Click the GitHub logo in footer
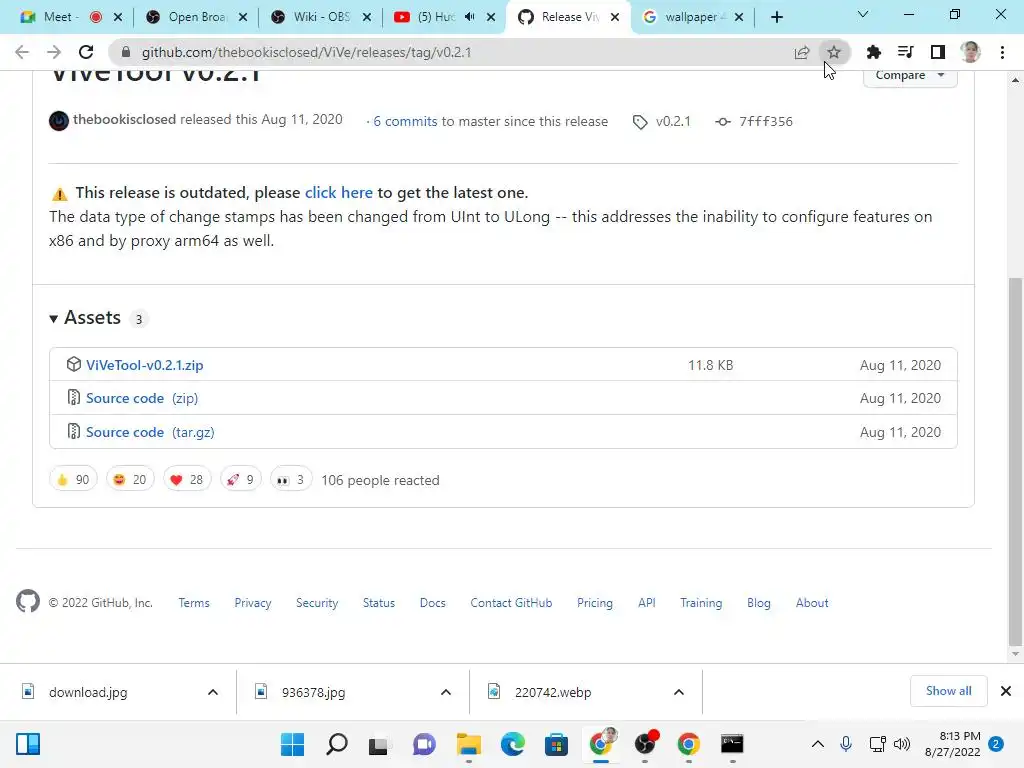 pos(27,601)
